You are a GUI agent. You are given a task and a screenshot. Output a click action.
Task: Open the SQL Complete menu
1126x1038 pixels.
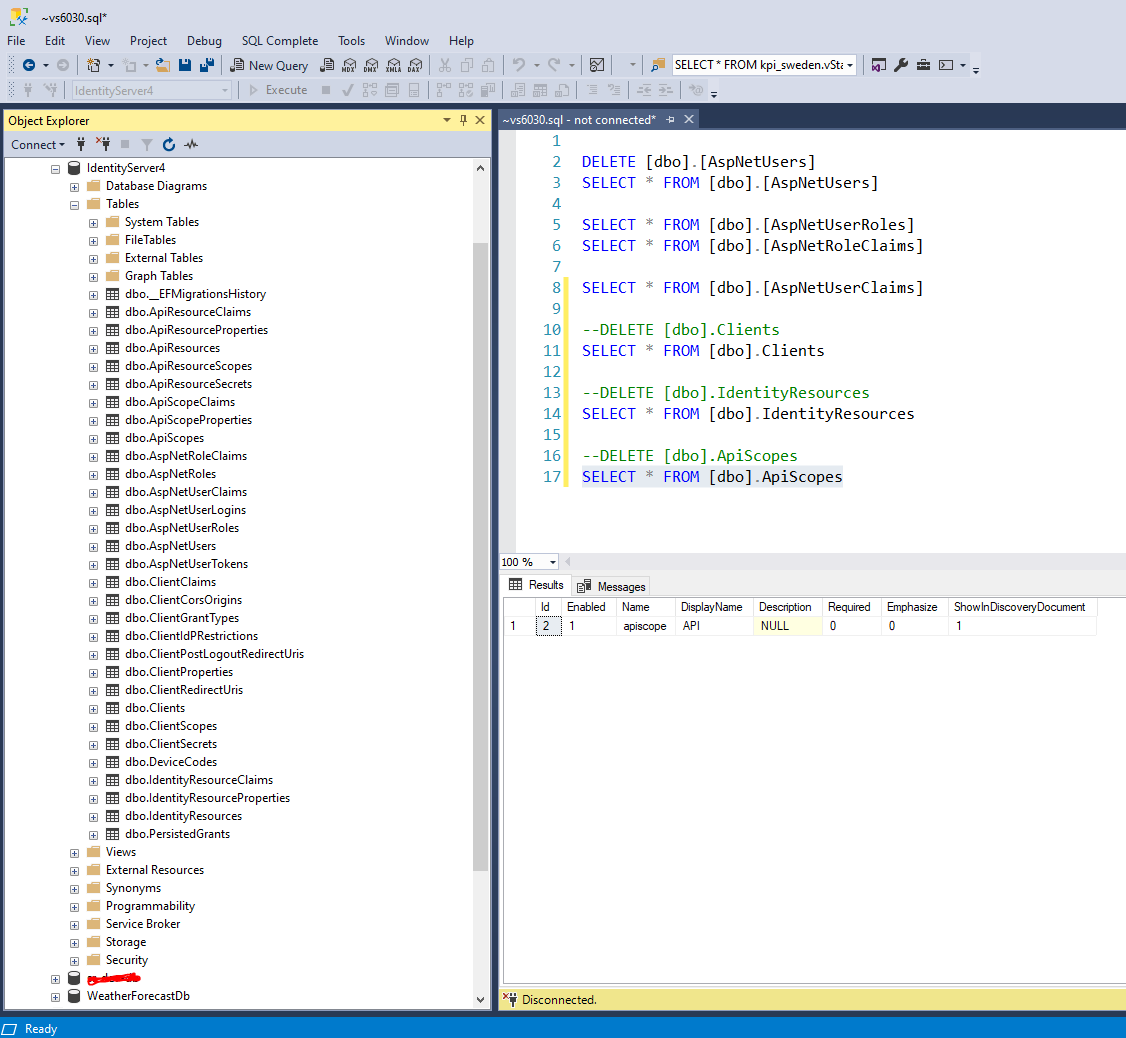coord(279,41)
